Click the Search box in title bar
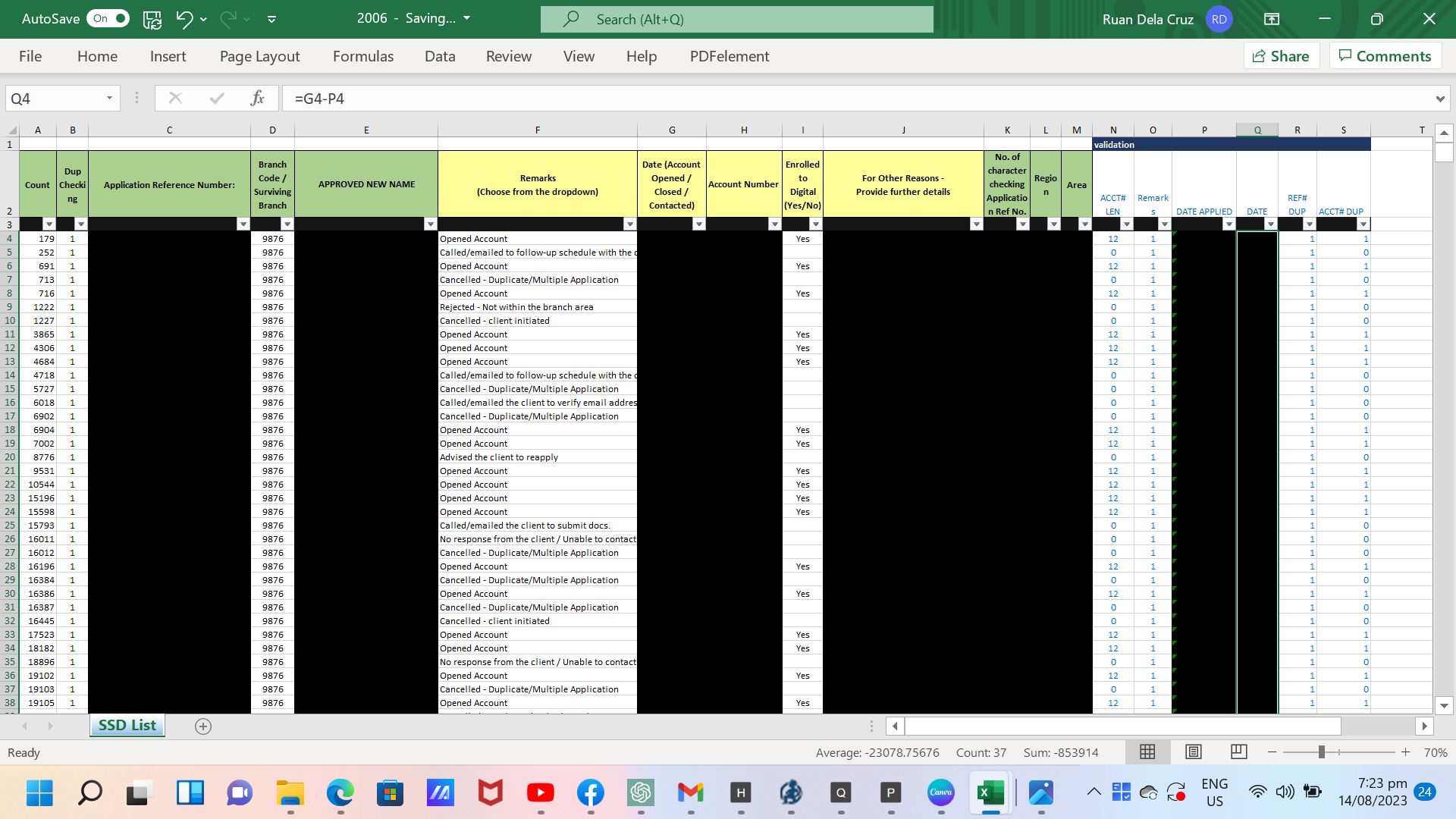1456x819 pixels. click(736, 19)
